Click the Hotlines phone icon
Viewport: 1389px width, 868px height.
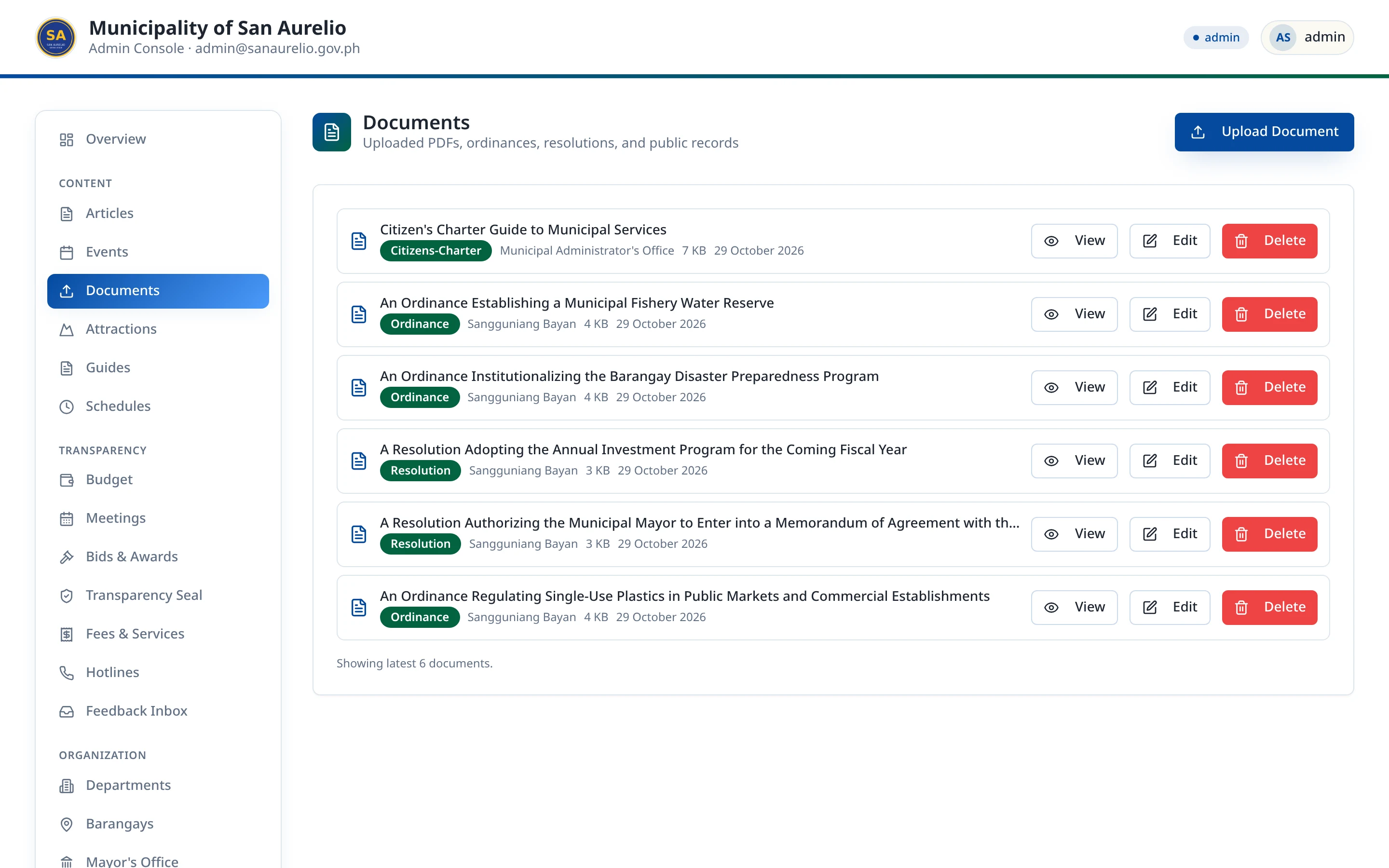[x=67, y=672]
